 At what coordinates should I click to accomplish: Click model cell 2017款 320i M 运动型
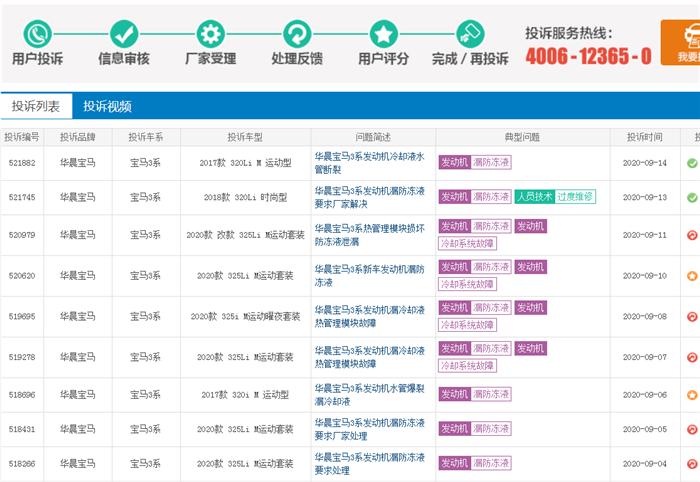(245, 395)
